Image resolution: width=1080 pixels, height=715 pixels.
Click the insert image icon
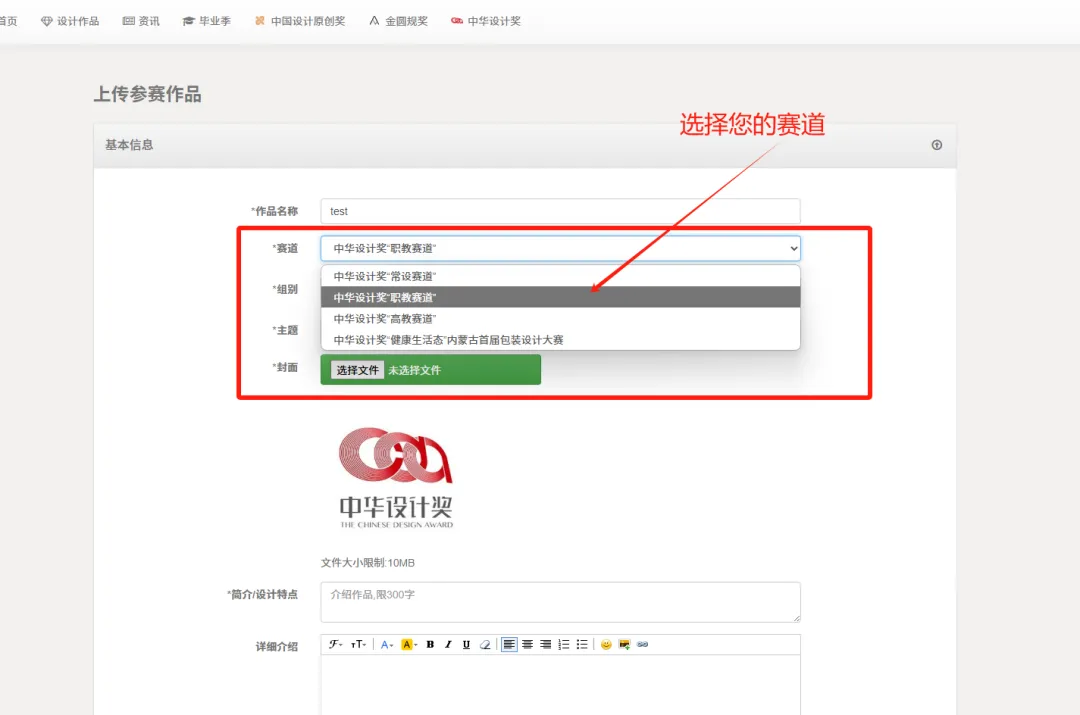point(624,644)
